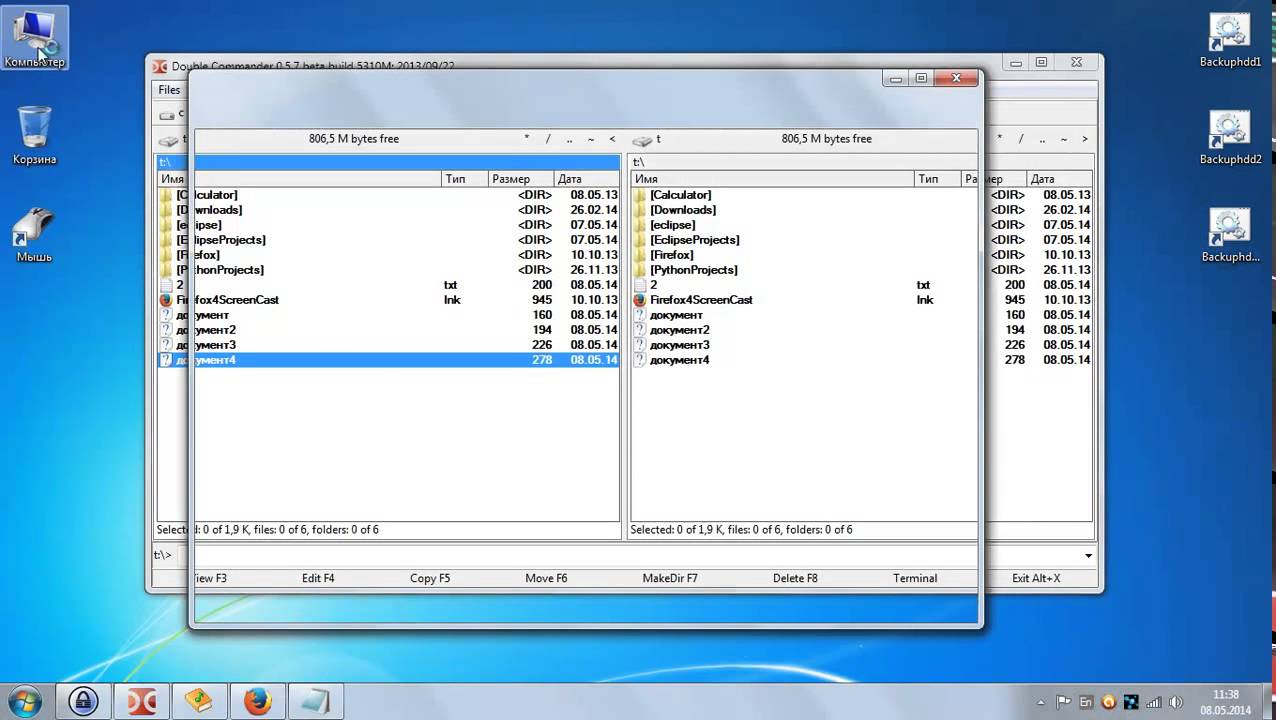Open the network signal tray icon
Image resolution: width=1276 pixels, height=720 pixels.
[1152, 702]
